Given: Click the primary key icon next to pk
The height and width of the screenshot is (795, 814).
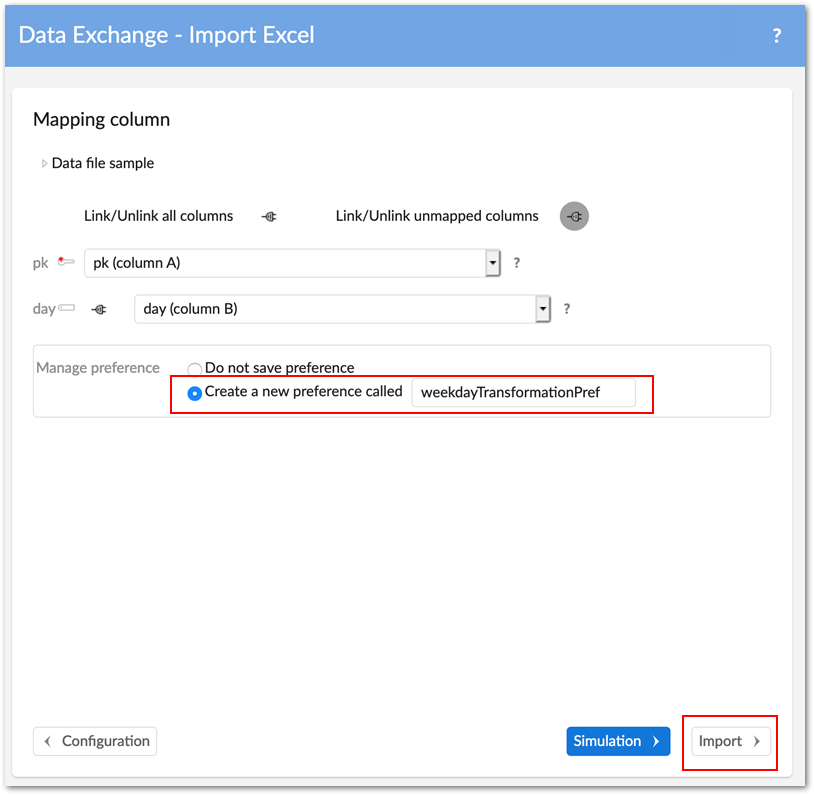Looking at the screenshot, I should (x=66, y=263).
